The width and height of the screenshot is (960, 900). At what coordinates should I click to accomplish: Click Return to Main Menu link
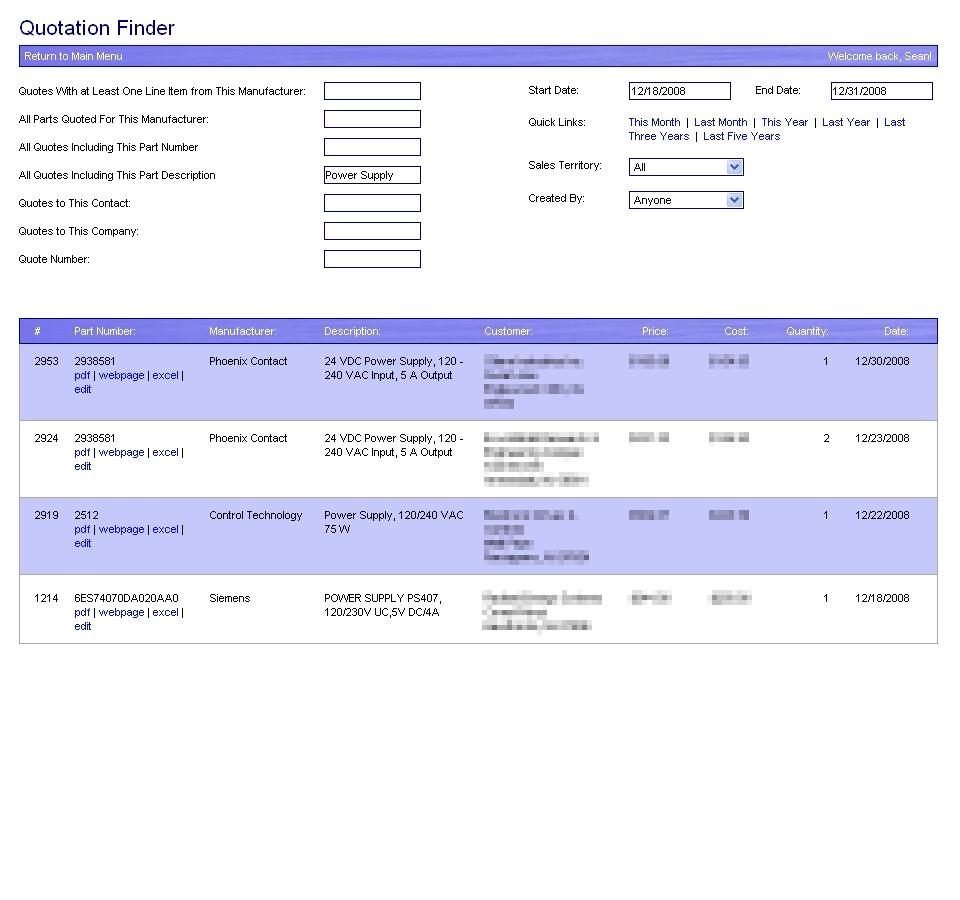coord(73,56)
